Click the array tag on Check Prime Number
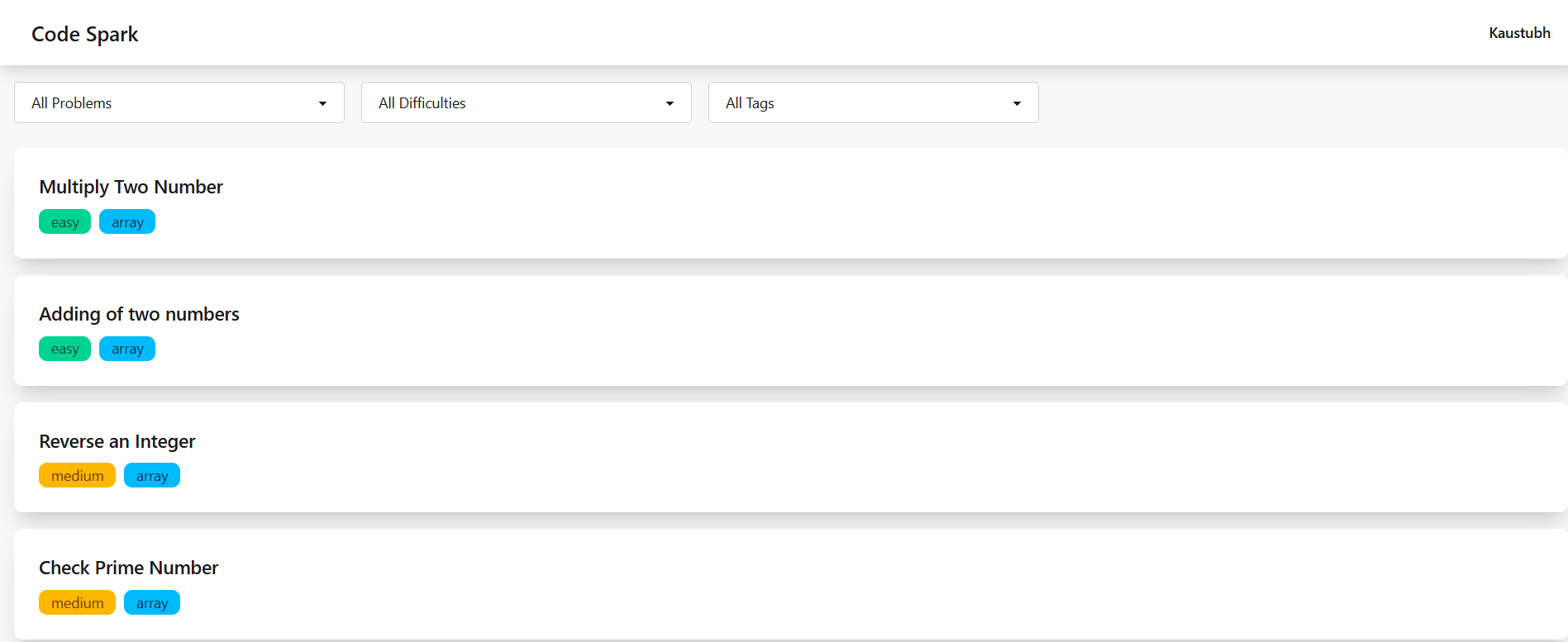1568x642 pixels. (x=152, y=602)
